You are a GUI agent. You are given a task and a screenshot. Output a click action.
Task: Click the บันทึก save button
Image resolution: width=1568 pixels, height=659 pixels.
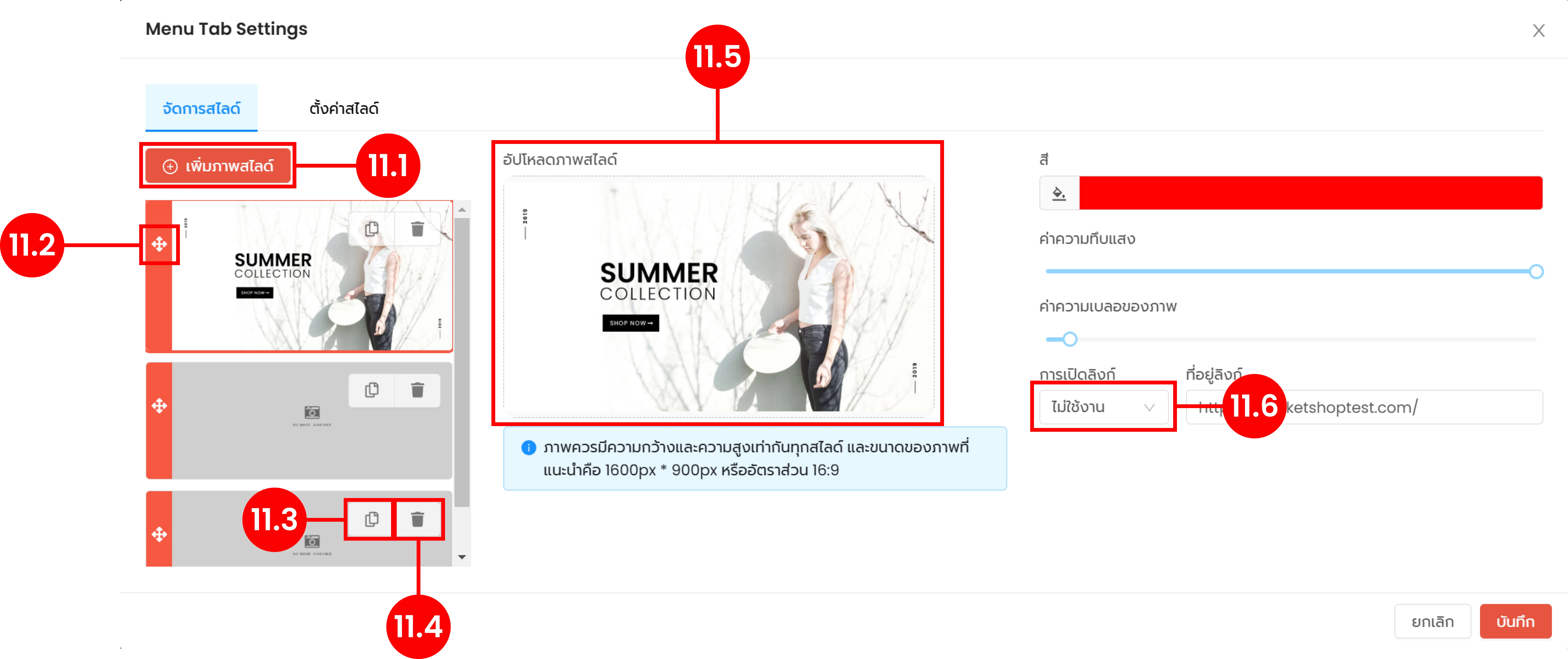[x=1515, y=621]
